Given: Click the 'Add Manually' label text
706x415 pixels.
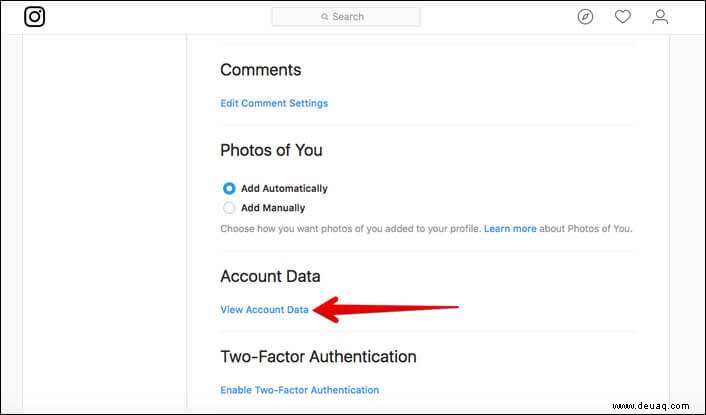Looking at the screenshot, I should pos(273,208).
